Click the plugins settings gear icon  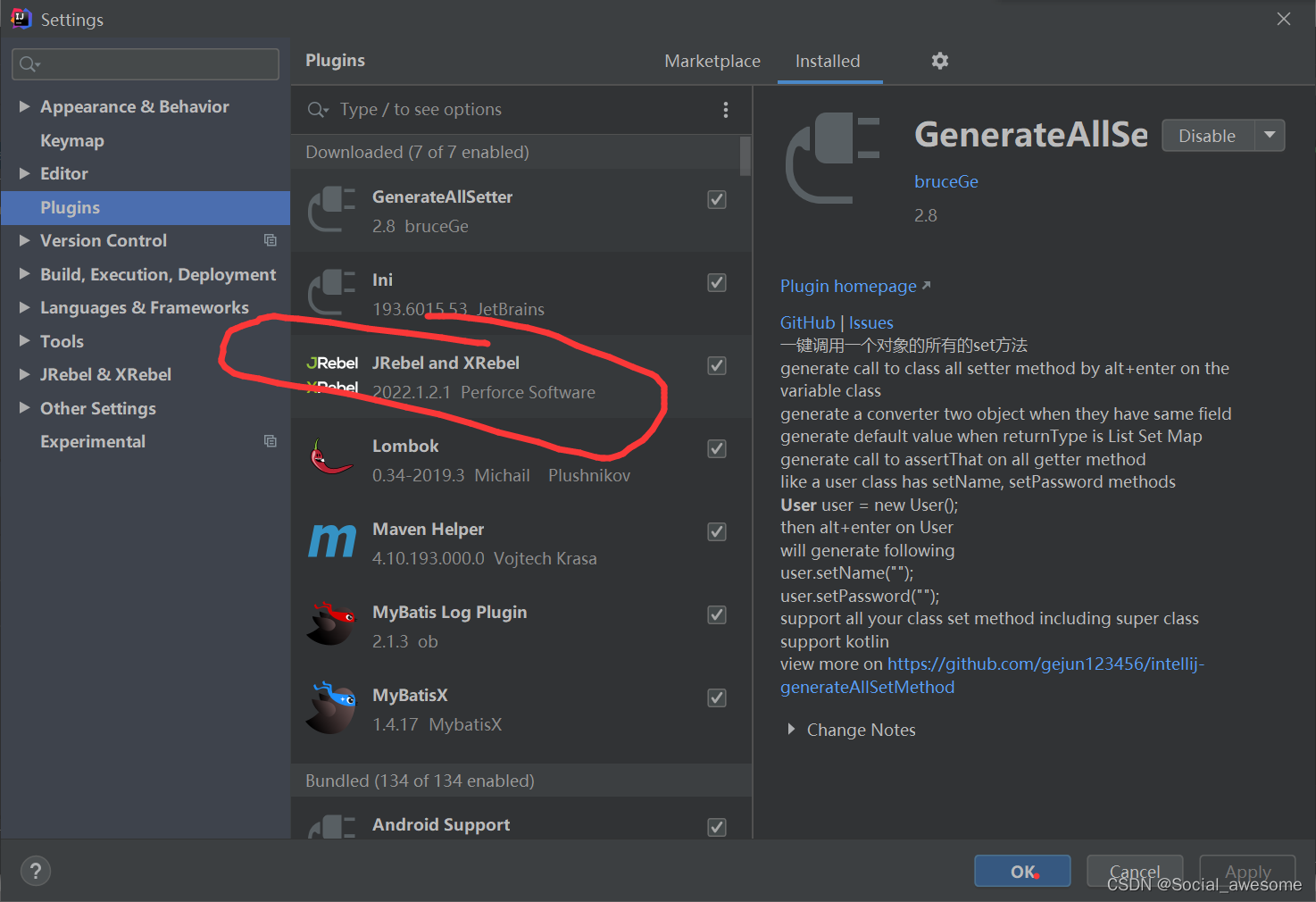click(x=940, y=61)
